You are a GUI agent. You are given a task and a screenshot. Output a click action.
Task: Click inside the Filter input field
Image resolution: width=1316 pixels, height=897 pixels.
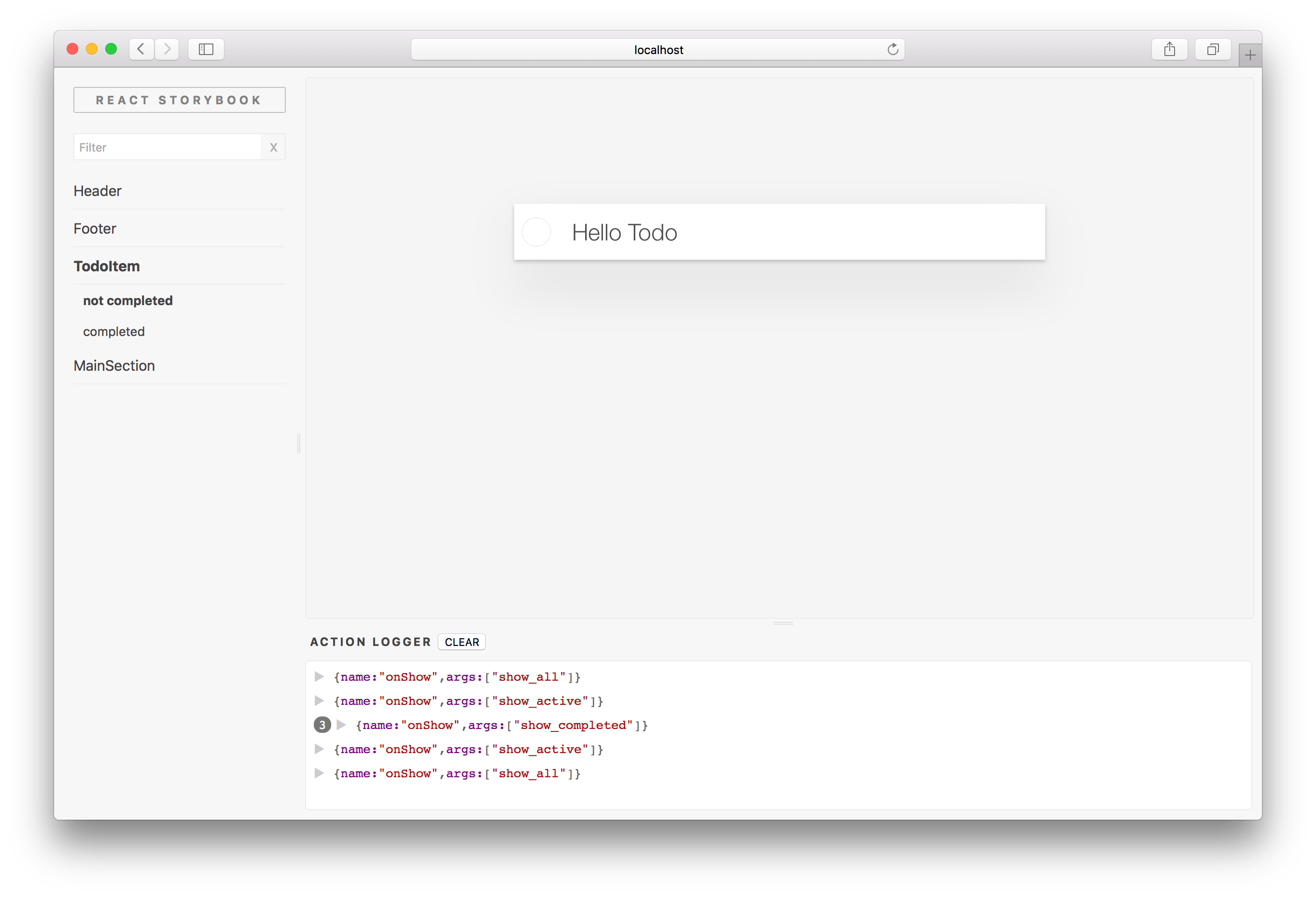click(x=164, y=147)
